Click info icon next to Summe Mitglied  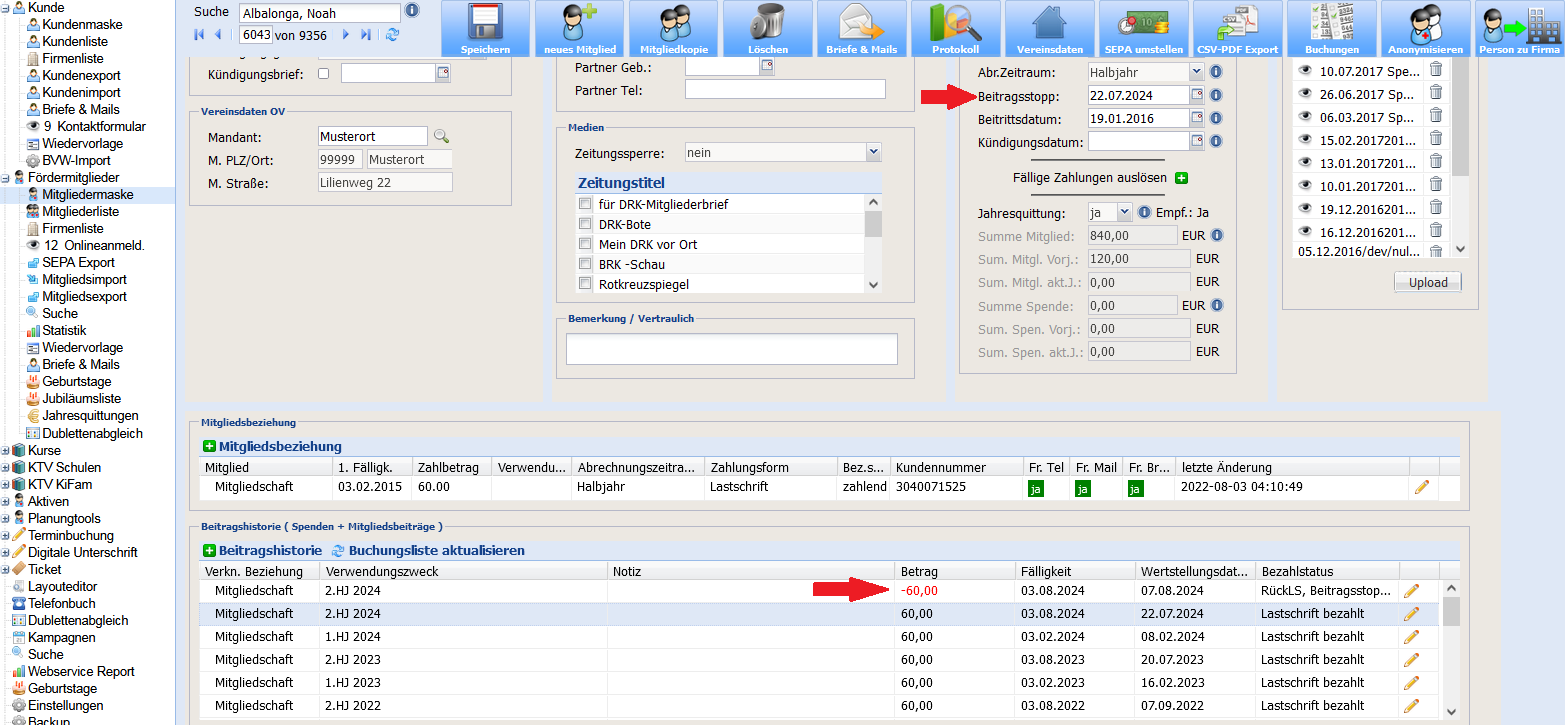click(x=1217, y=236)
